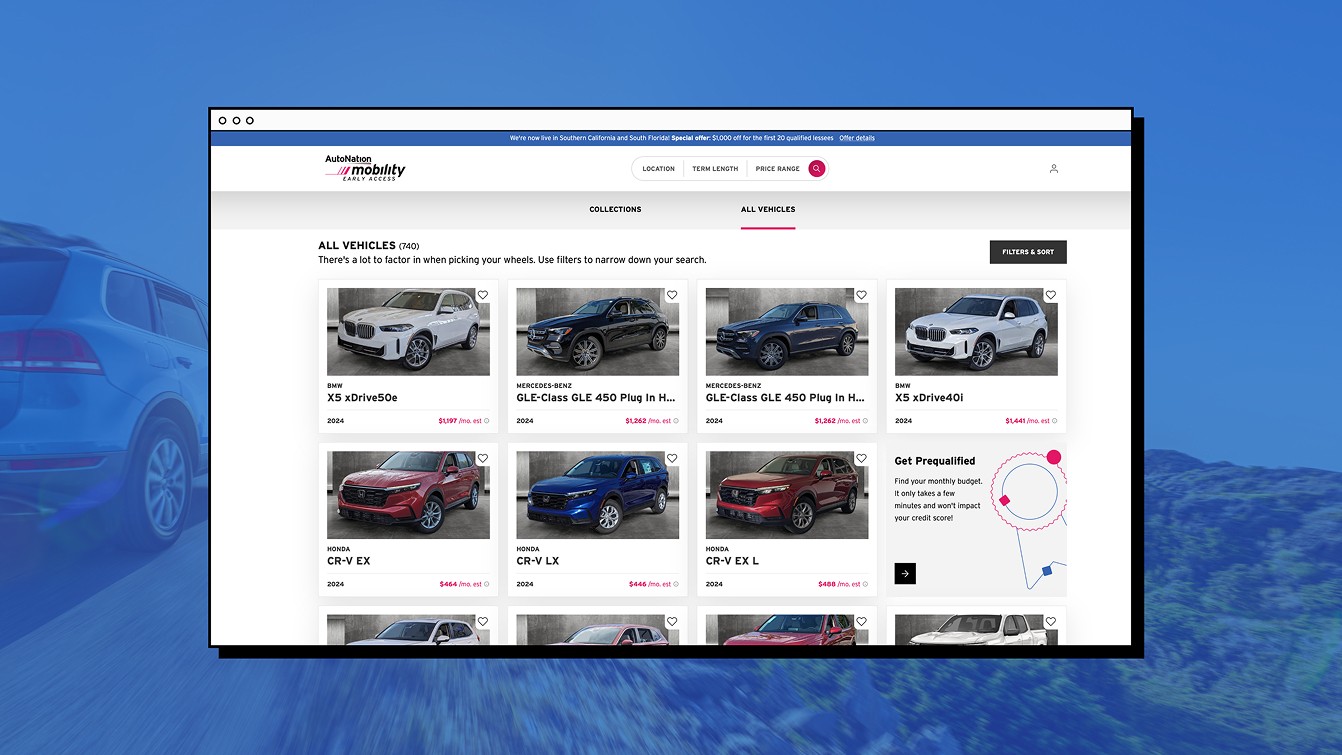The height and width of the screenshot is (755, 1342).
Task: Click the $1,197 /mo. est price
Action: click(460, 421)
